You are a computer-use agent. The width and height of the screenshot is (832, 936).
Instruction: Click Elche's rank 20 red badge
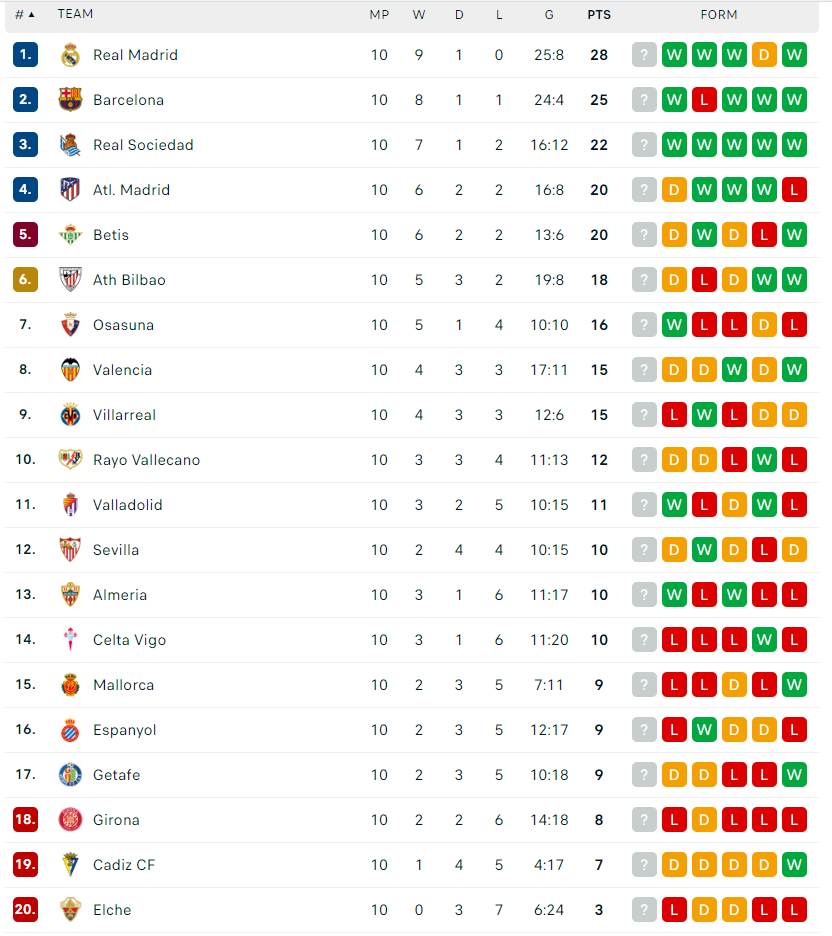25,910
